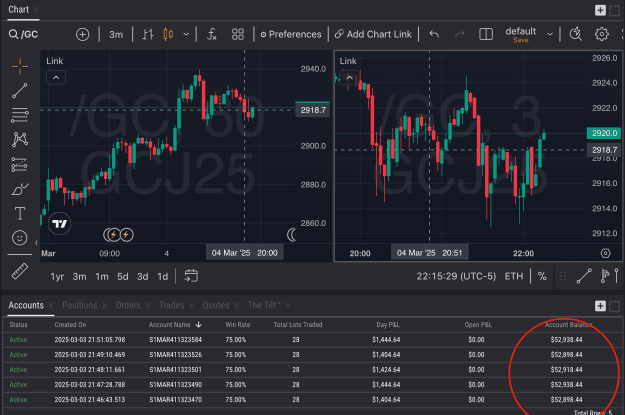Open the go to date calendar icon

pos(191,276)
